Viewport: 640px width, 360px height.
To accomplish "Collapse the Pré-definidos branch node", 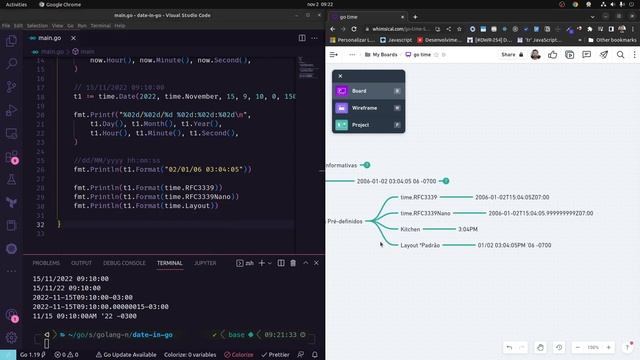I will pyautogui.click(x=345, y=221).
